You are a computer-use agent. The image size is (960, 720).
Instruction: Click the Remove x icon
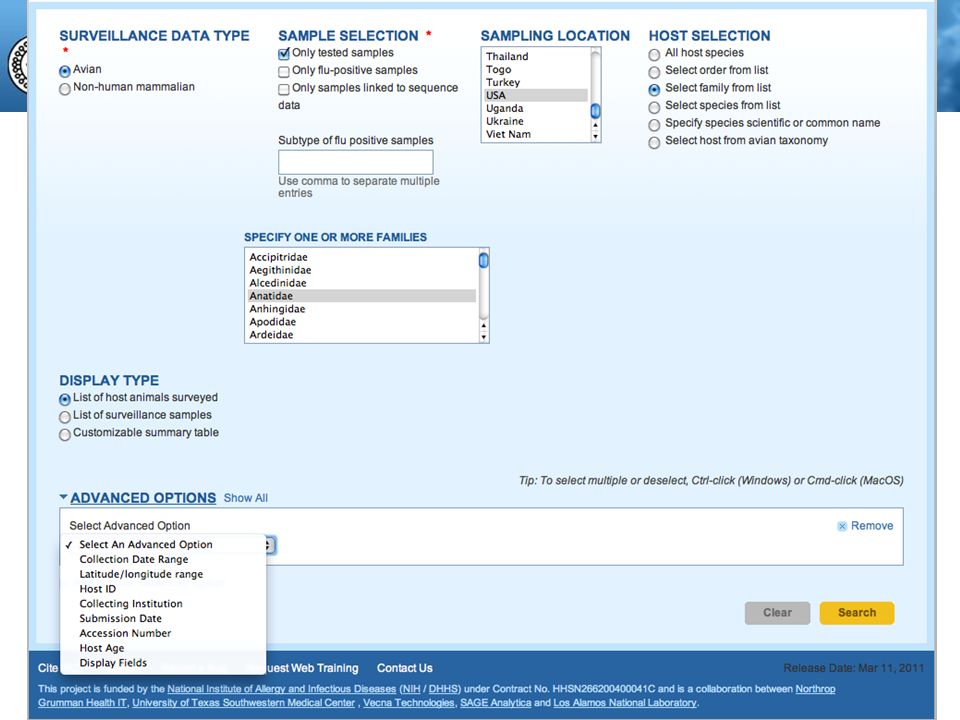[842, 527]
